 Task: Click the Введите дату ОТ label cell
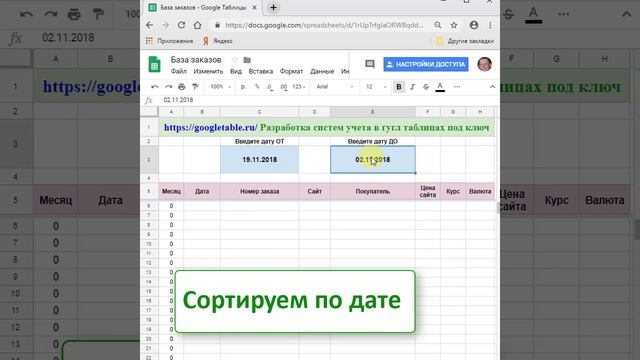point(260,141)
